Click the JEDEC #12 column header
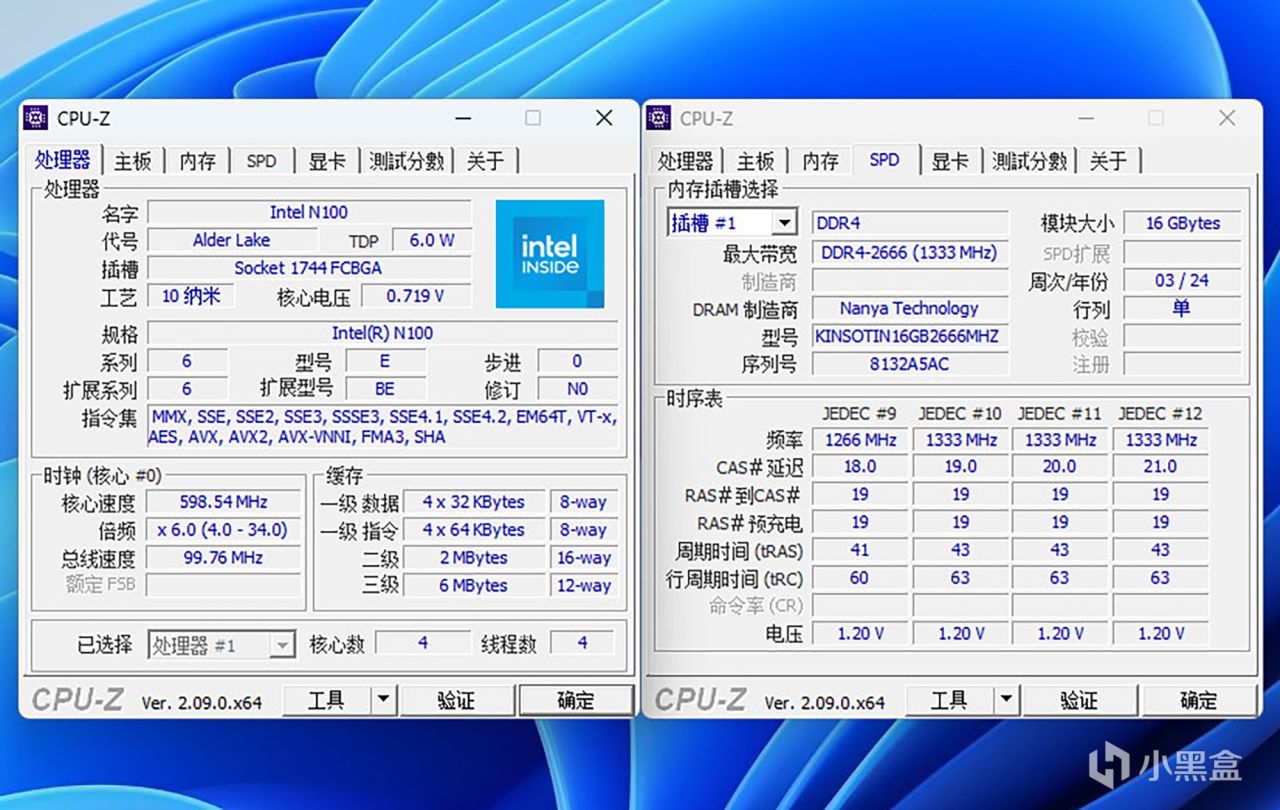 point(1160,413)
